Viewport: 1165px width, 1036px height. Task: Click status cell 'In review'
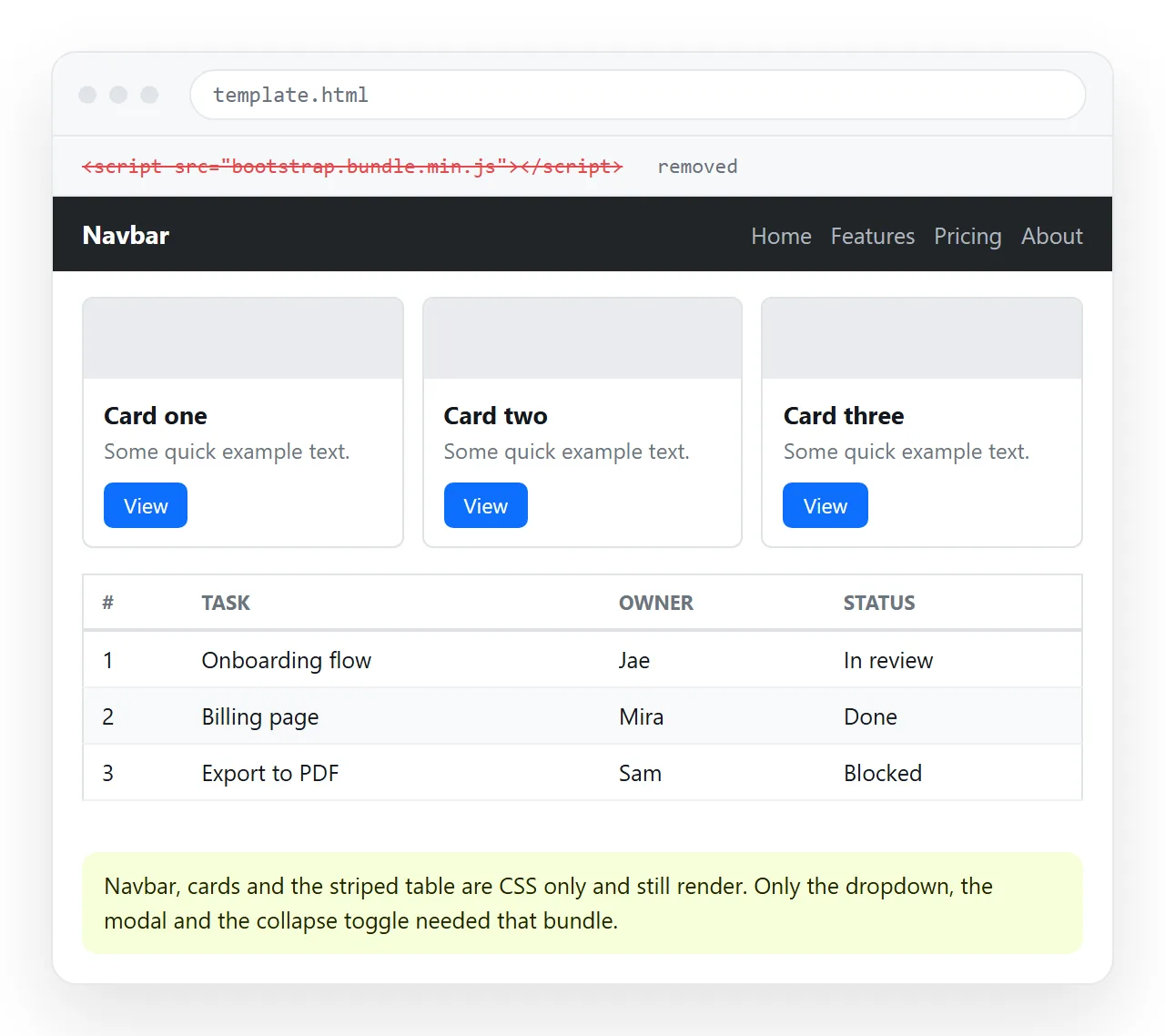[888, 660]
